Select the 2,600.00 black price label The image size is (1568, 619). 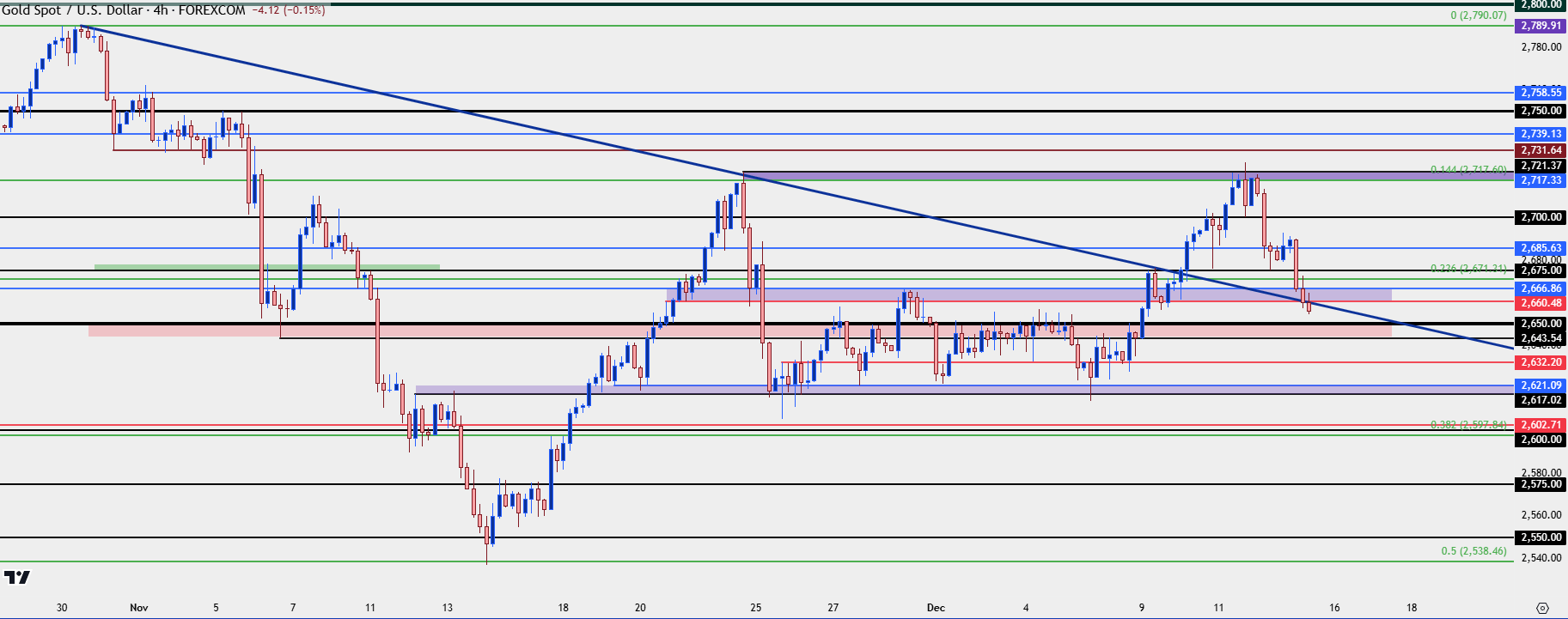coord(1541,440)
